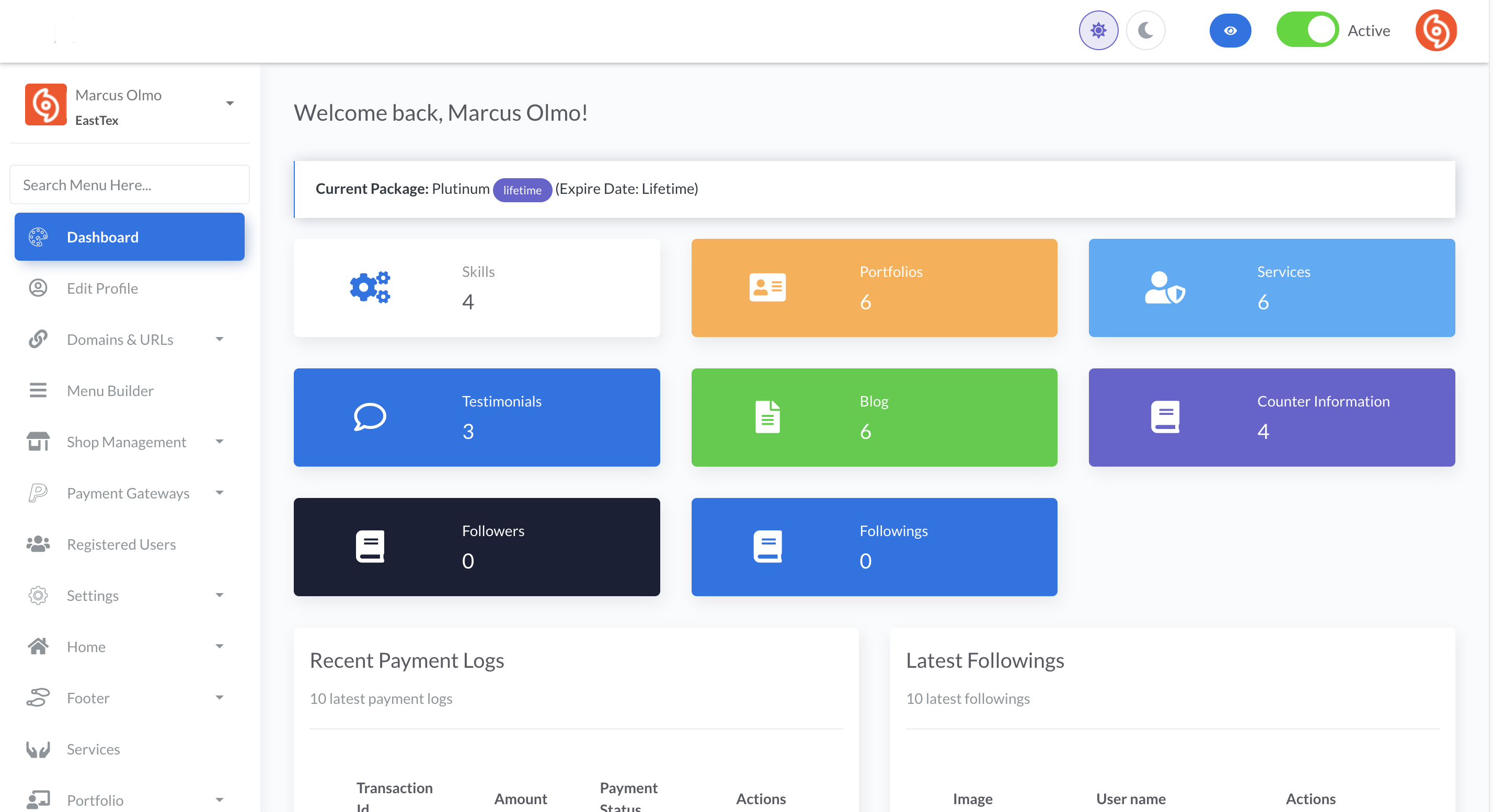Open Marcus Olmo user dropdown arrow
The height and width of the screenshot is (812, 1493).
click(229, 103)
